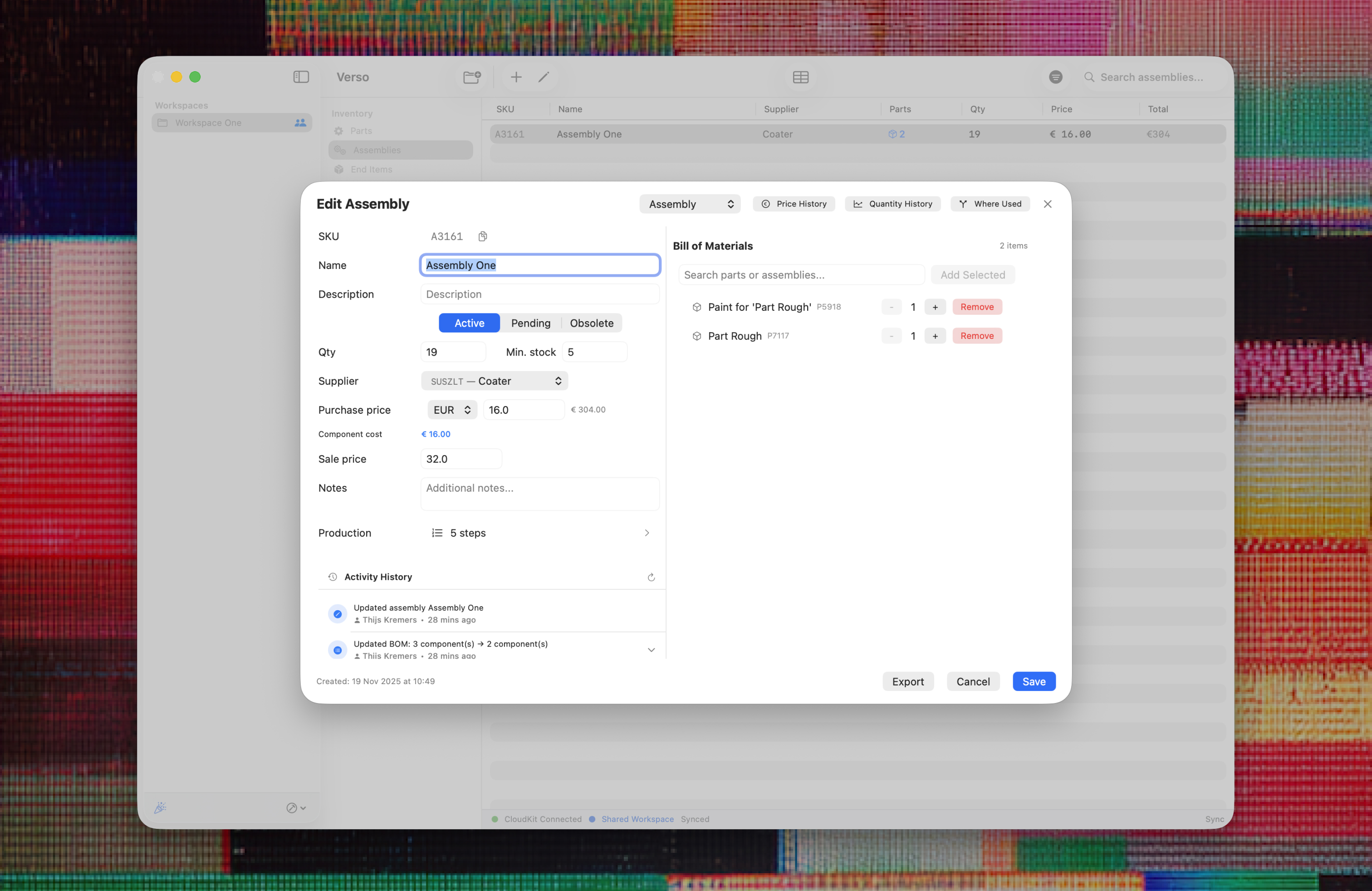Screen dimensions: 1372x891
Task: Click the plus add toolbar icon
Action: pyautogui.click(x=516, y=77)
